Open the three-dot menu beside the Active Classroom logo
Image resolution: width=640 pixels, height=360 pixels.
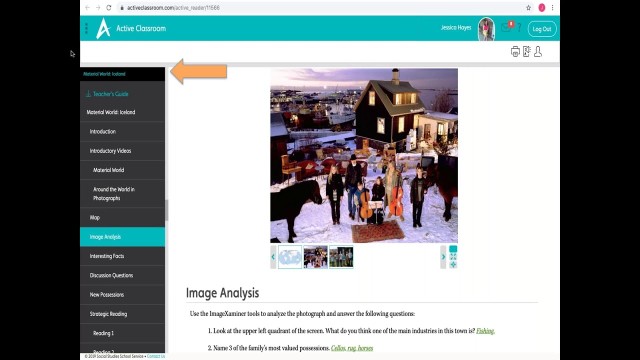(86, 28)
